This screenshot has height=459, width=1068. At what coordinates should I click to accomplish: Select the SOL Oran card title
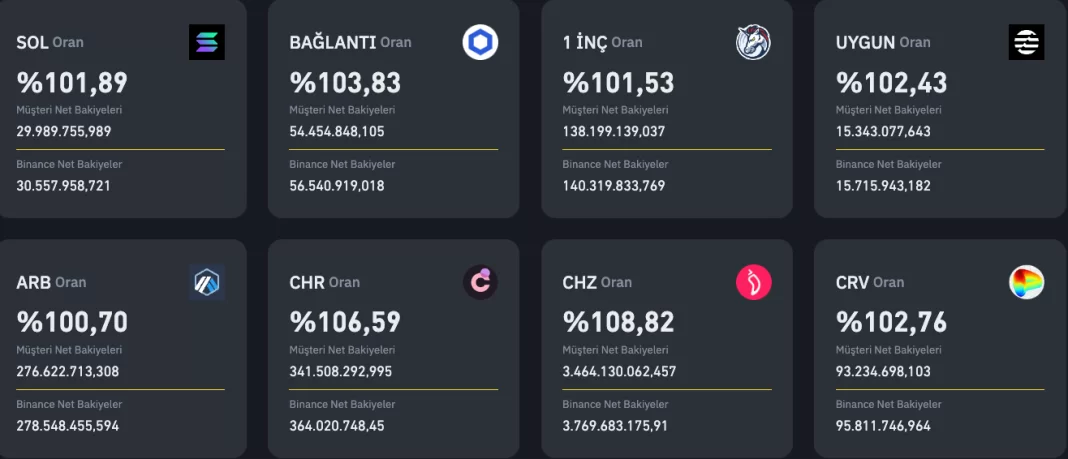tap(50, 42)
